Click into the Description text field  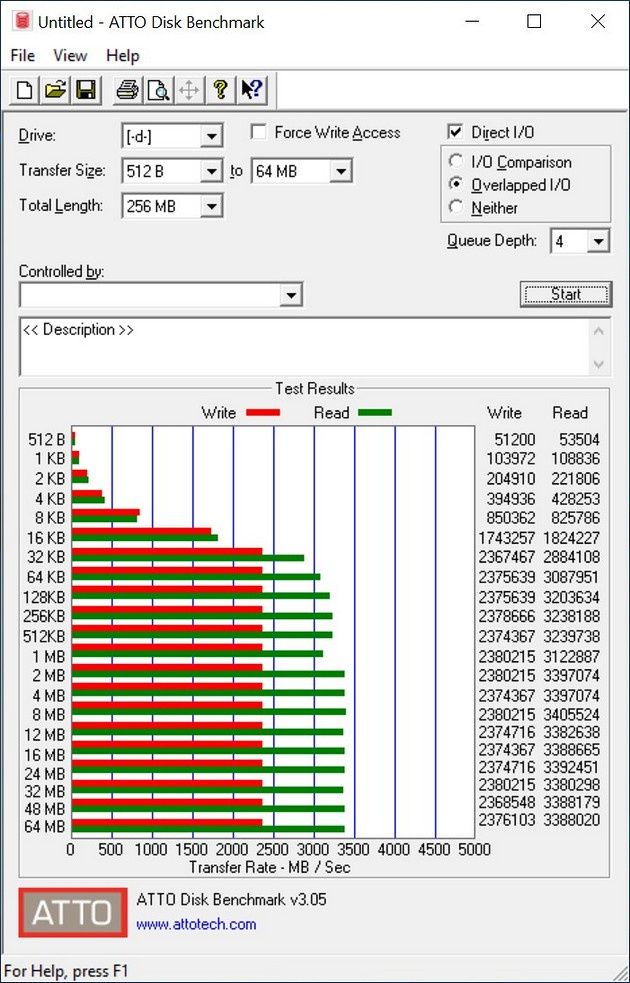pos(306,347)
